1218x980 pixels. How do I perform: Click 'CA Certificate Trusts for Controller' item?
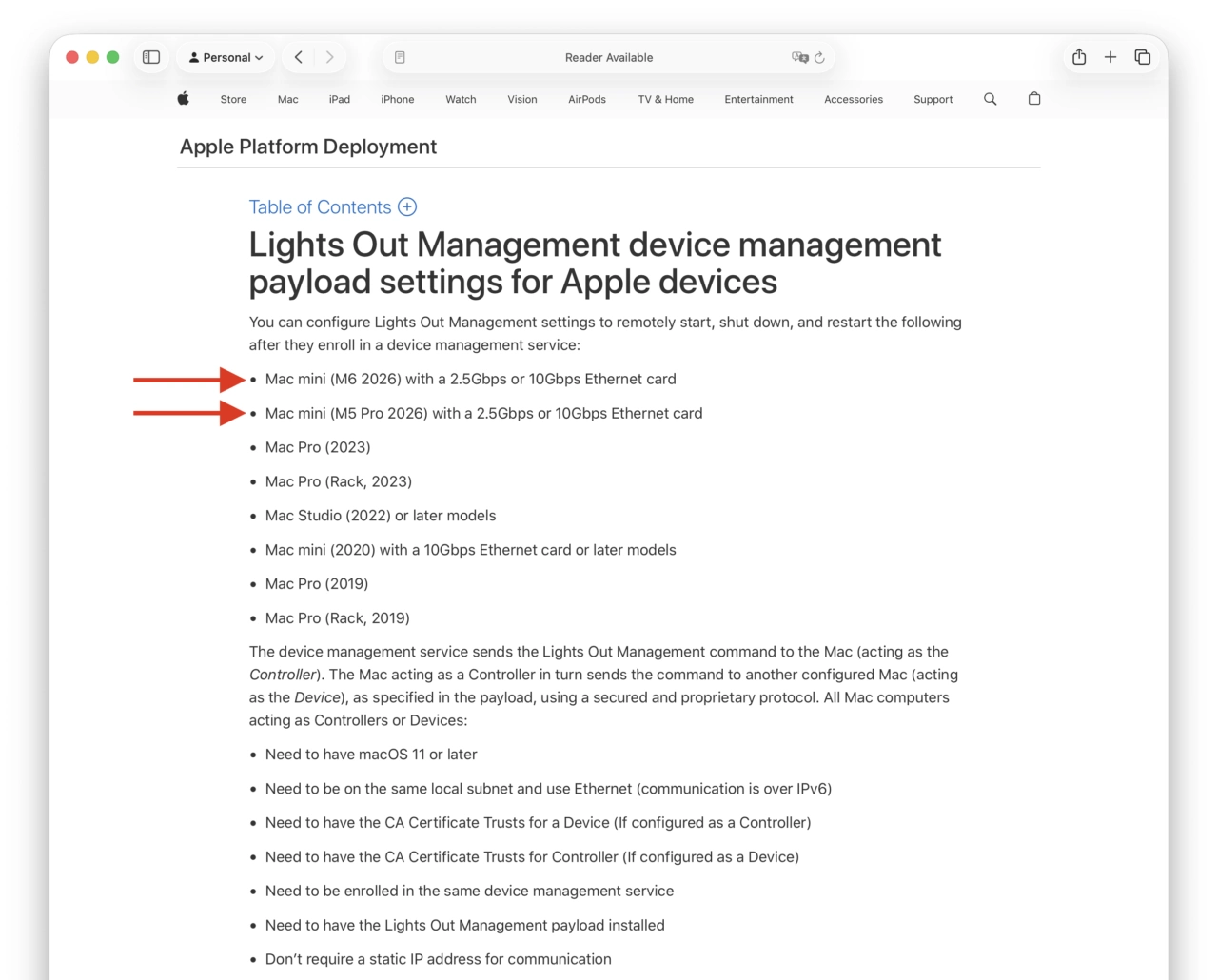(532, 857)
